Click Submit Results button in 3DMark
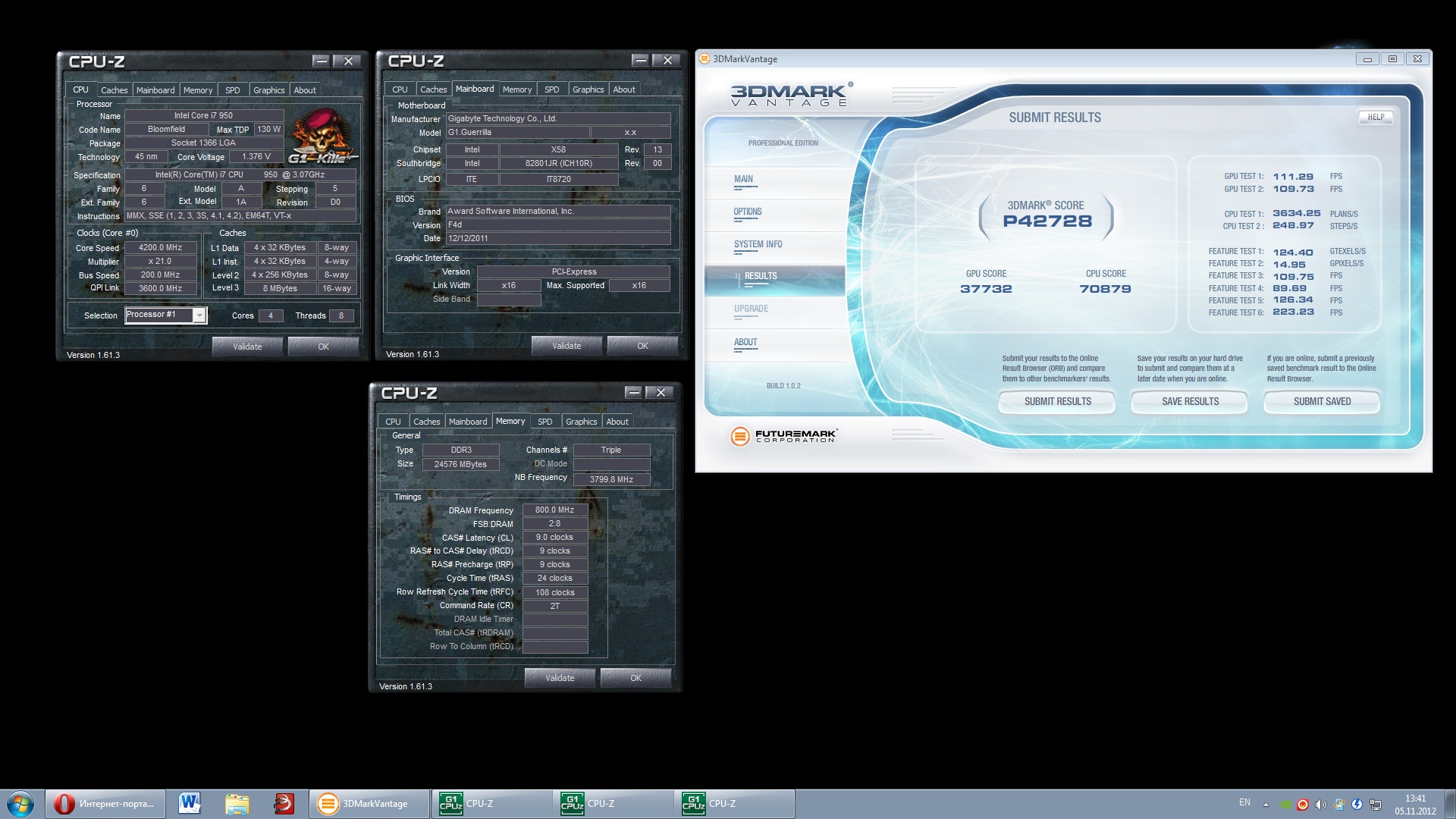Viewport: 1456px width, 819px height. tap(1057, 401)
